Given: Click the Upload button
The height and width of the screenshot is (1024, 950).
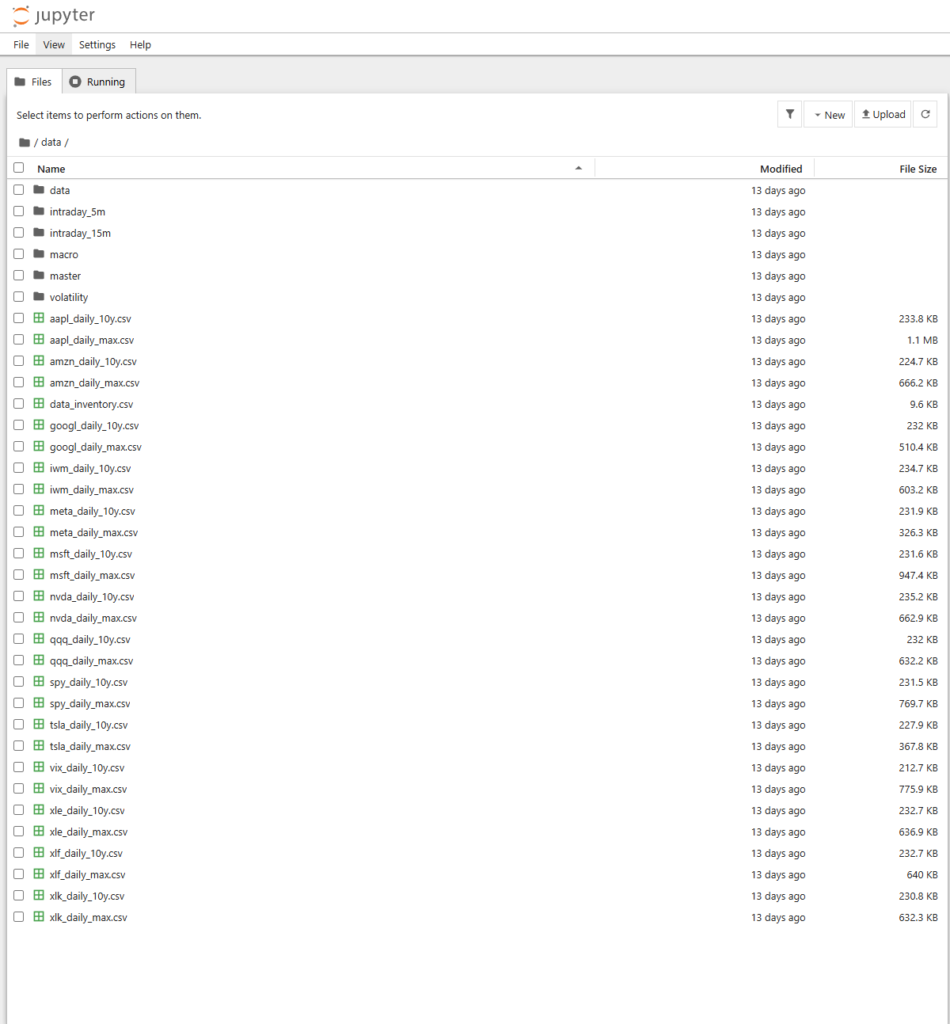Looking at the screenshot, I should tap(883, 114).
